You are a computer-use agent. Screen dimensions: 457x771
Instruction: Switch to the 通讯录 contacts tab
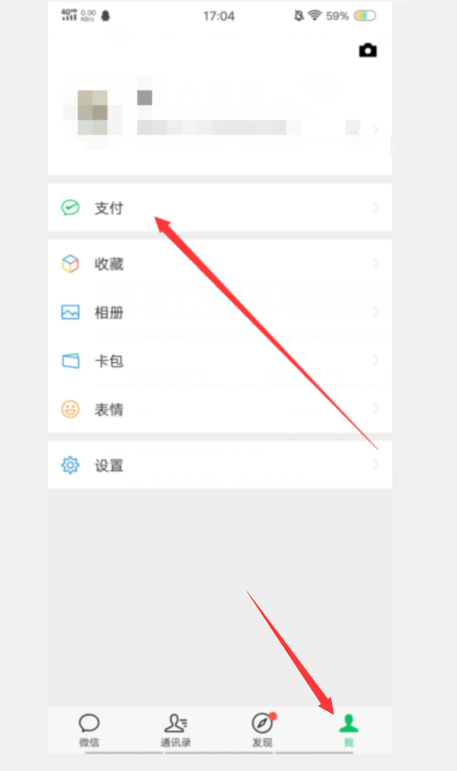(x=176, y=730)
